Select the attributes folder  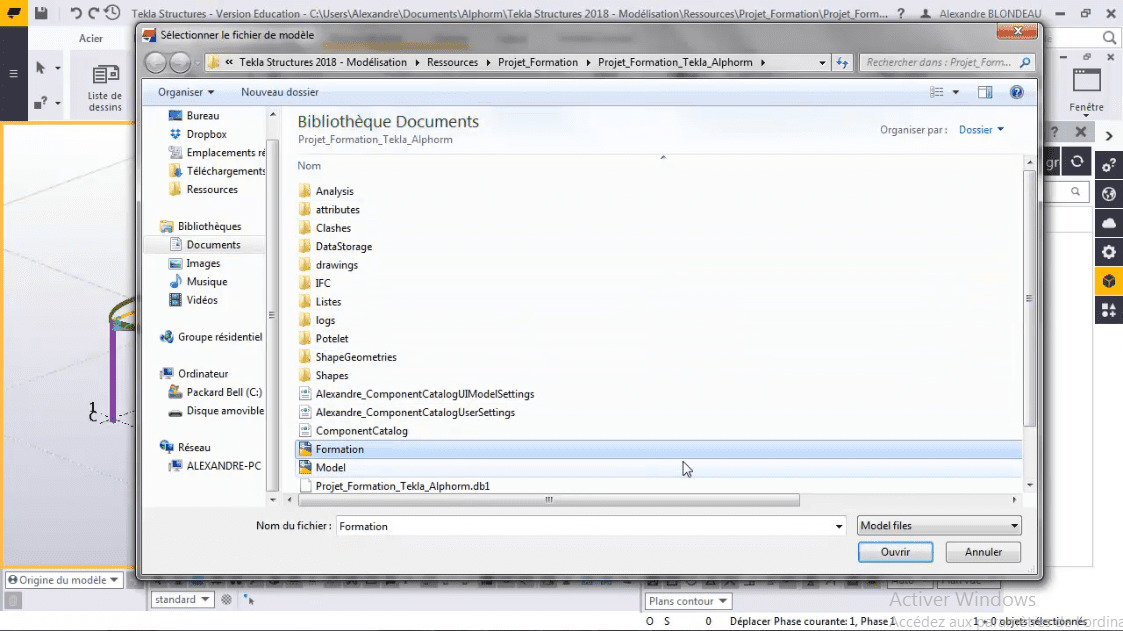coord(337,210)
